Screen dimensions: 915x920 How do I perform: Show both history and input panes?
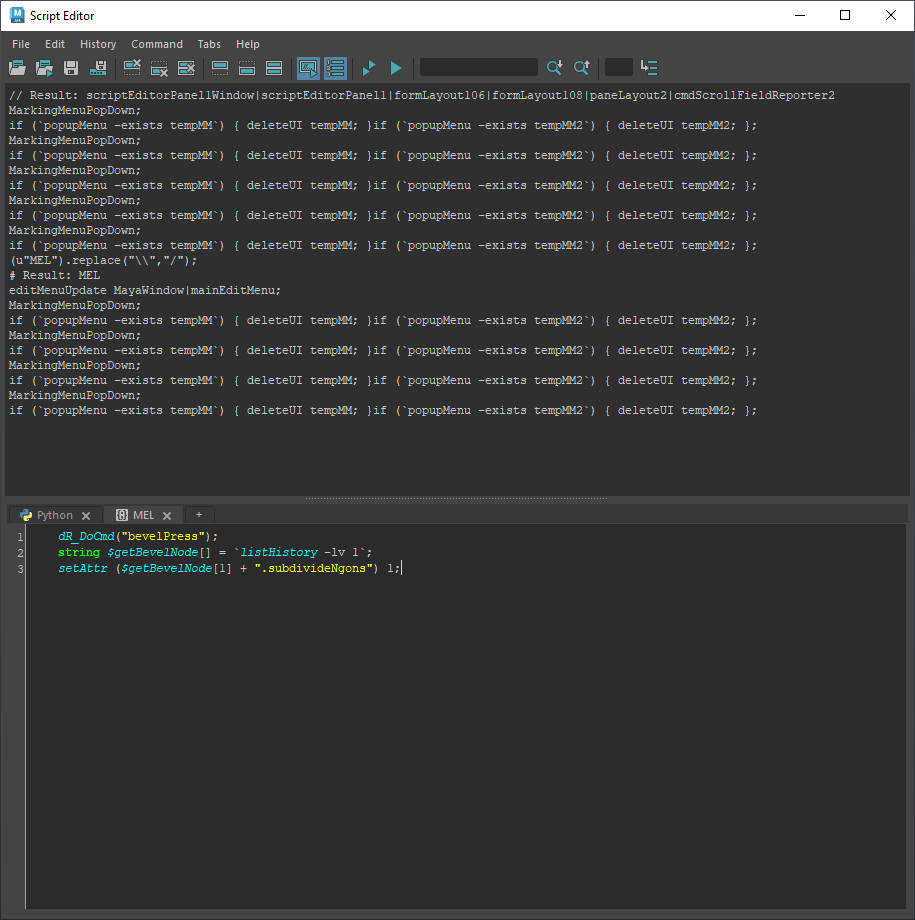click(x=274, y=68)
